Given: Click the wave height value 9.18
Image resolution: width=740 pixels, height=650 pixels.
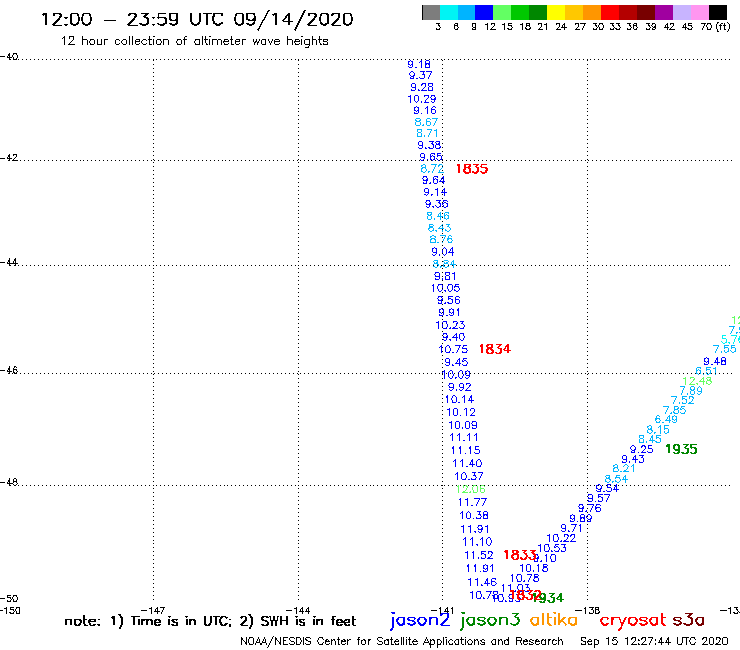Looking at the screenshot, I should 419,64.
